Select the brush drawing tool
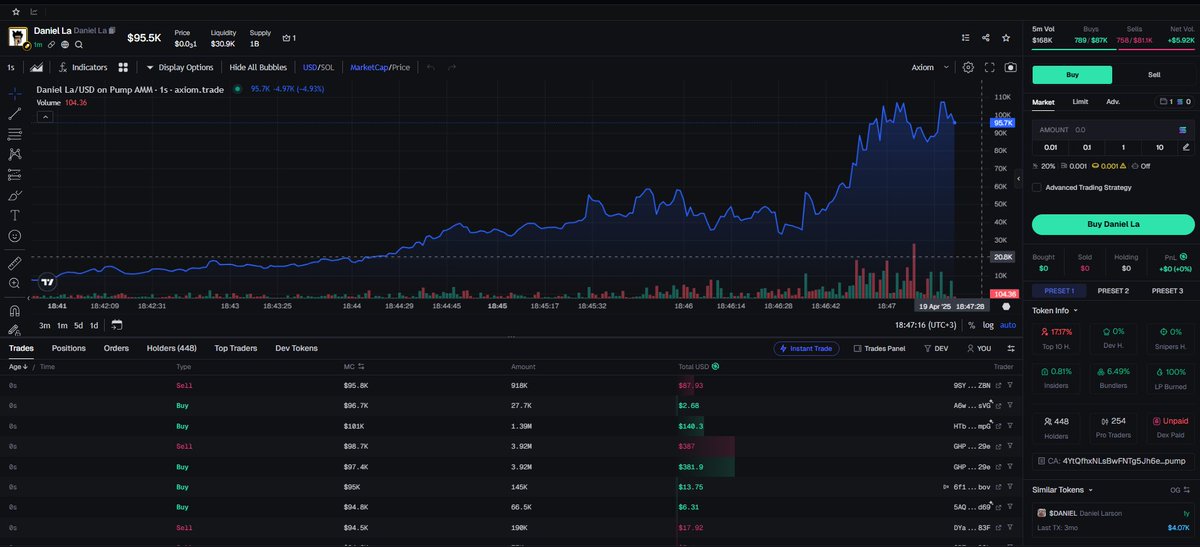Viewport: 1200px width, 547px height. pyautogui.click(x=15, y=195)
